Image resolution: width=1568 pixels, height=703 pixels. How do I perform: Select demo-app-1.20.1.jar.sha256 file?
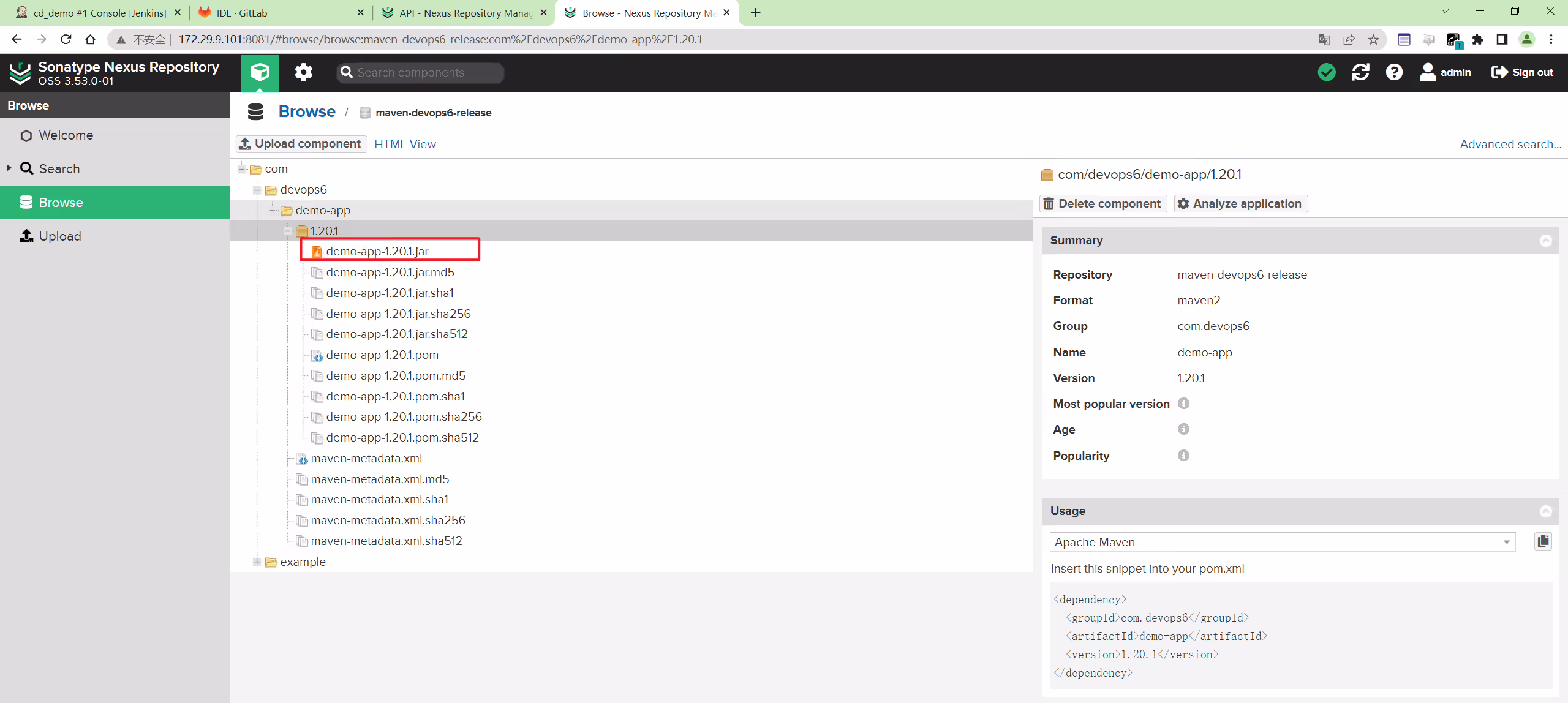tap(398, 314)
